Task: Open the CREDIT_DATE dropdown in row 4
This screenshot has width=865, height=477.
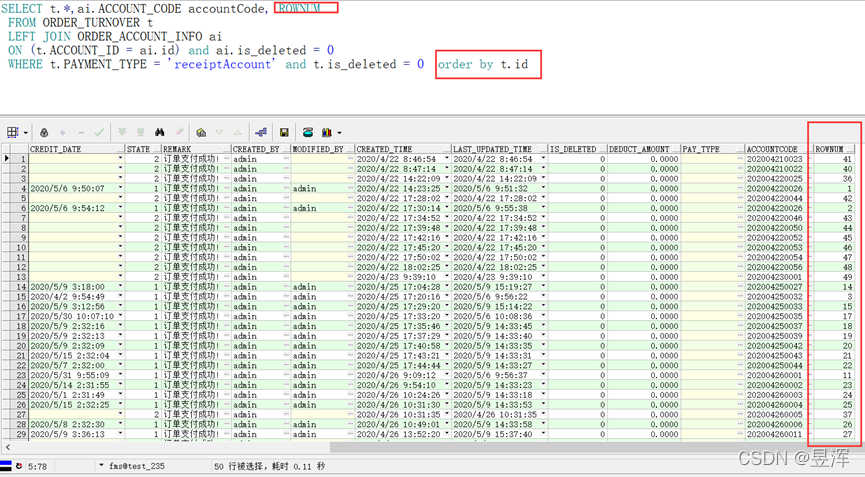Action: [121, 189]
